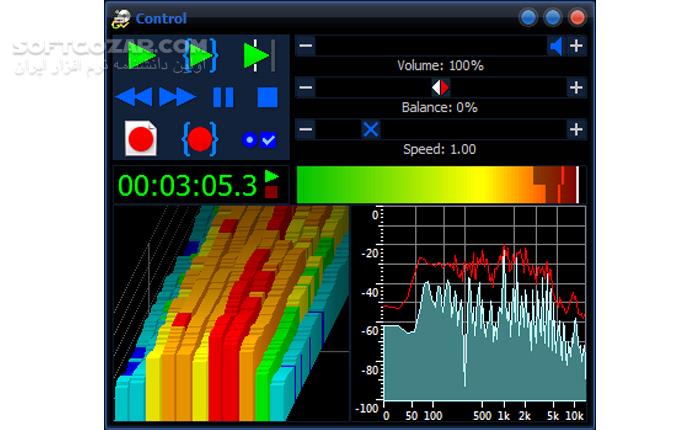
Task: Maximize Control window with middle blue button
Action: click(553, 18)
